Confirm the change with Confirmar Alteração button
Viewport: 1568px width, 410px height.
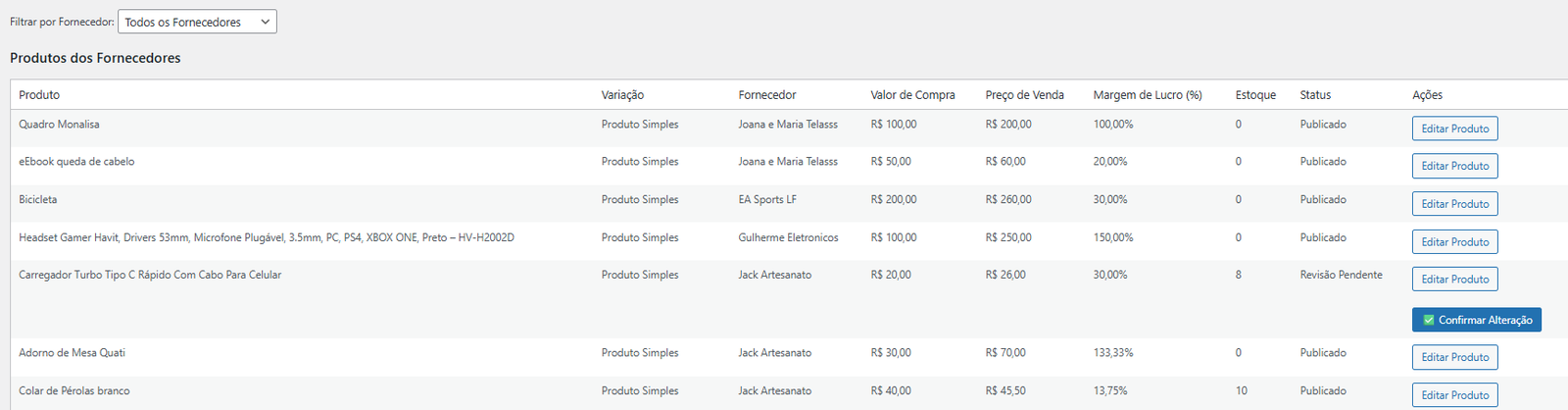coord(1477,320)
